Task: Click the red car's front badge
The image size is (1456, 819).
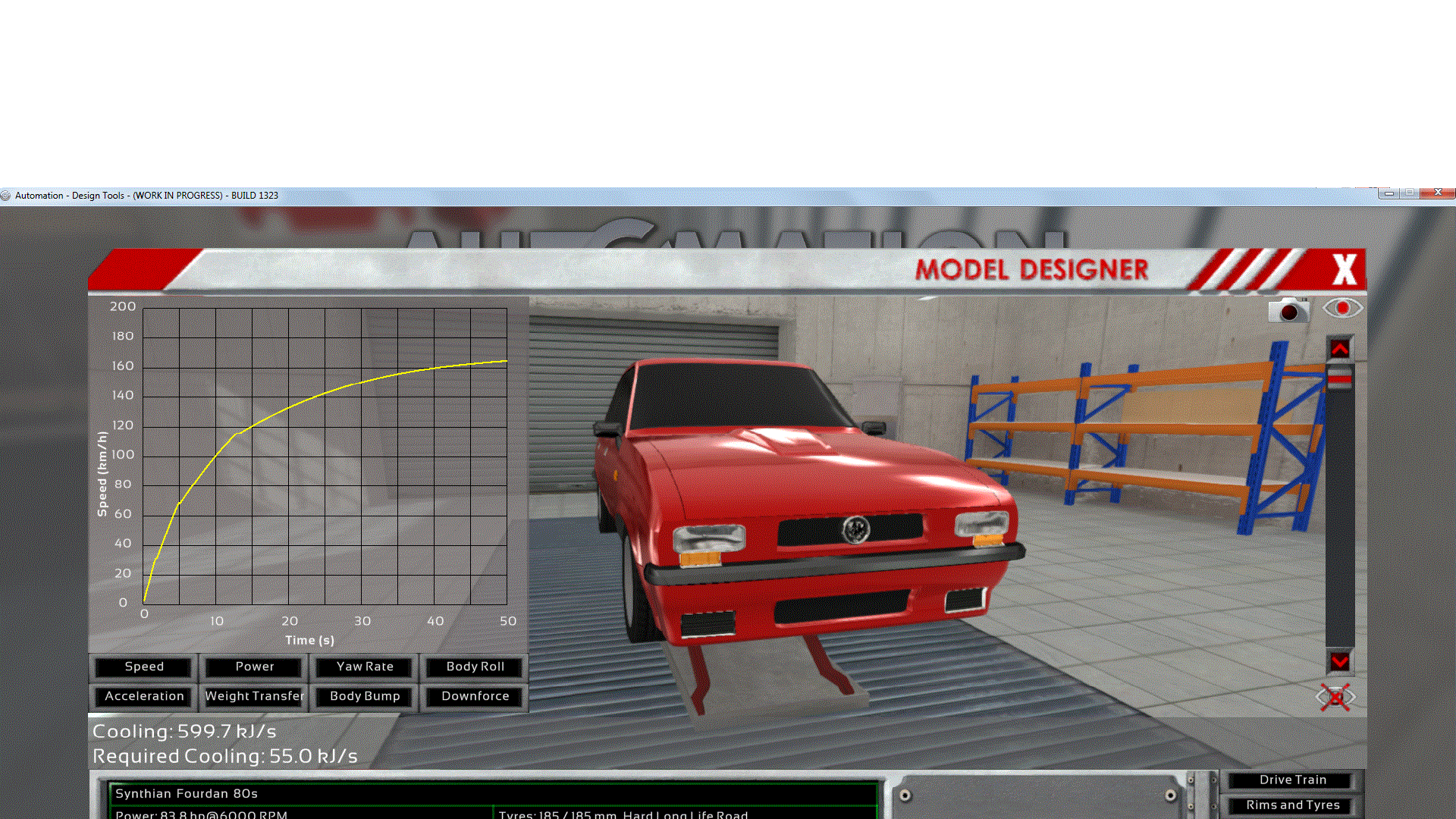Action: pos(856,529)
